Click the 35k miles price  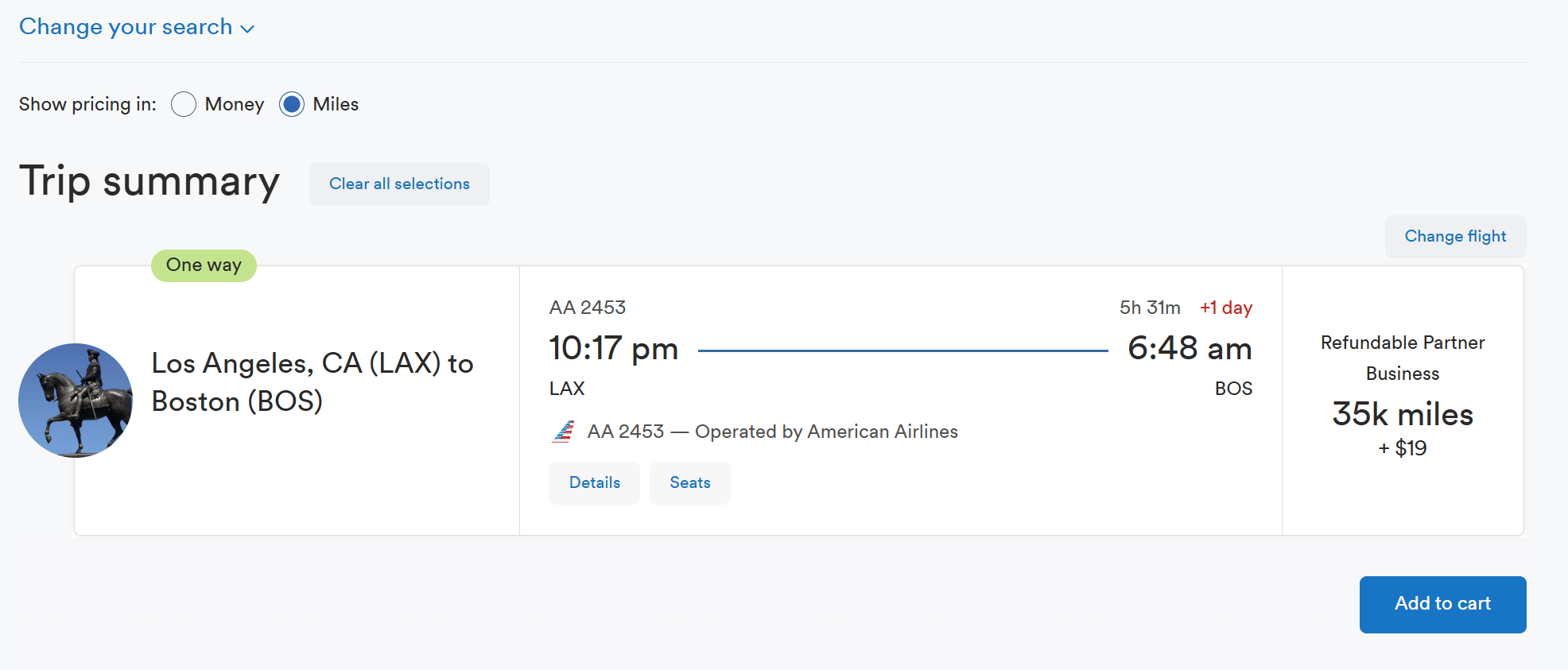1403,414
